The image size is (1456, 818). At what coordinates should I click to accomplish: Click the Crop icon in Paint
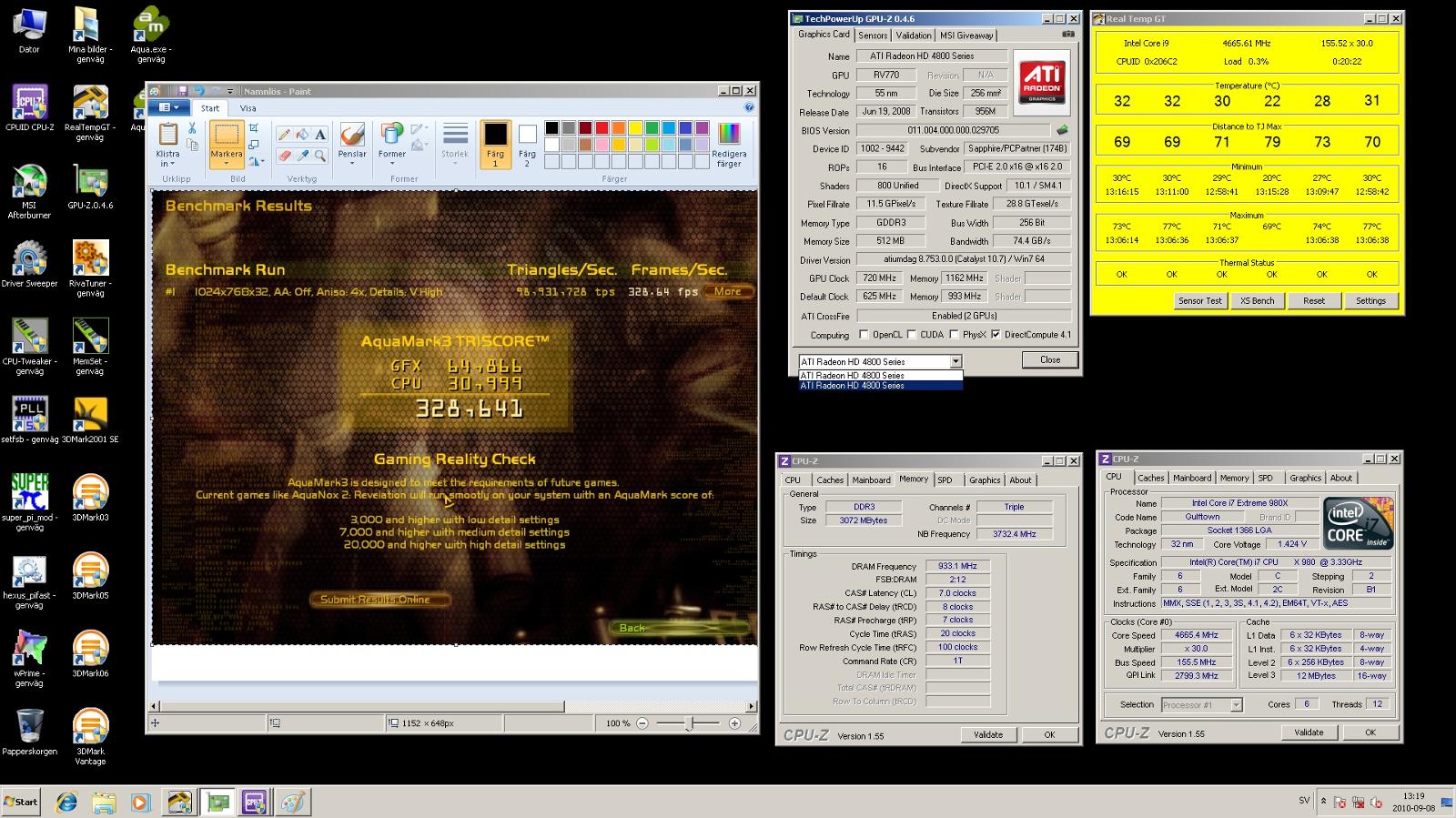[254, 128]
